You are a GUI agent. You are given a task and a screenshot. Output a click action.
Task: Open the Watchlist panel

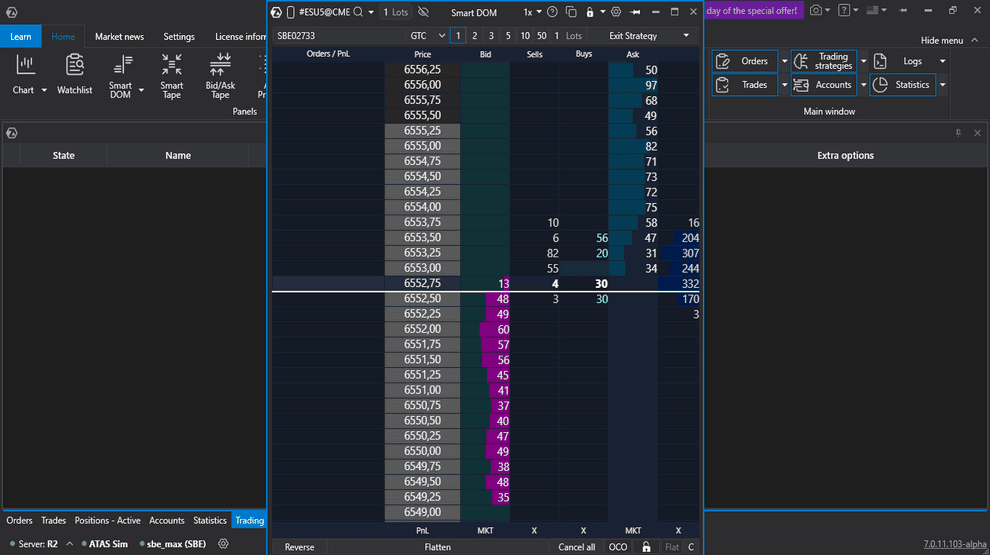(x=74, y=66)
